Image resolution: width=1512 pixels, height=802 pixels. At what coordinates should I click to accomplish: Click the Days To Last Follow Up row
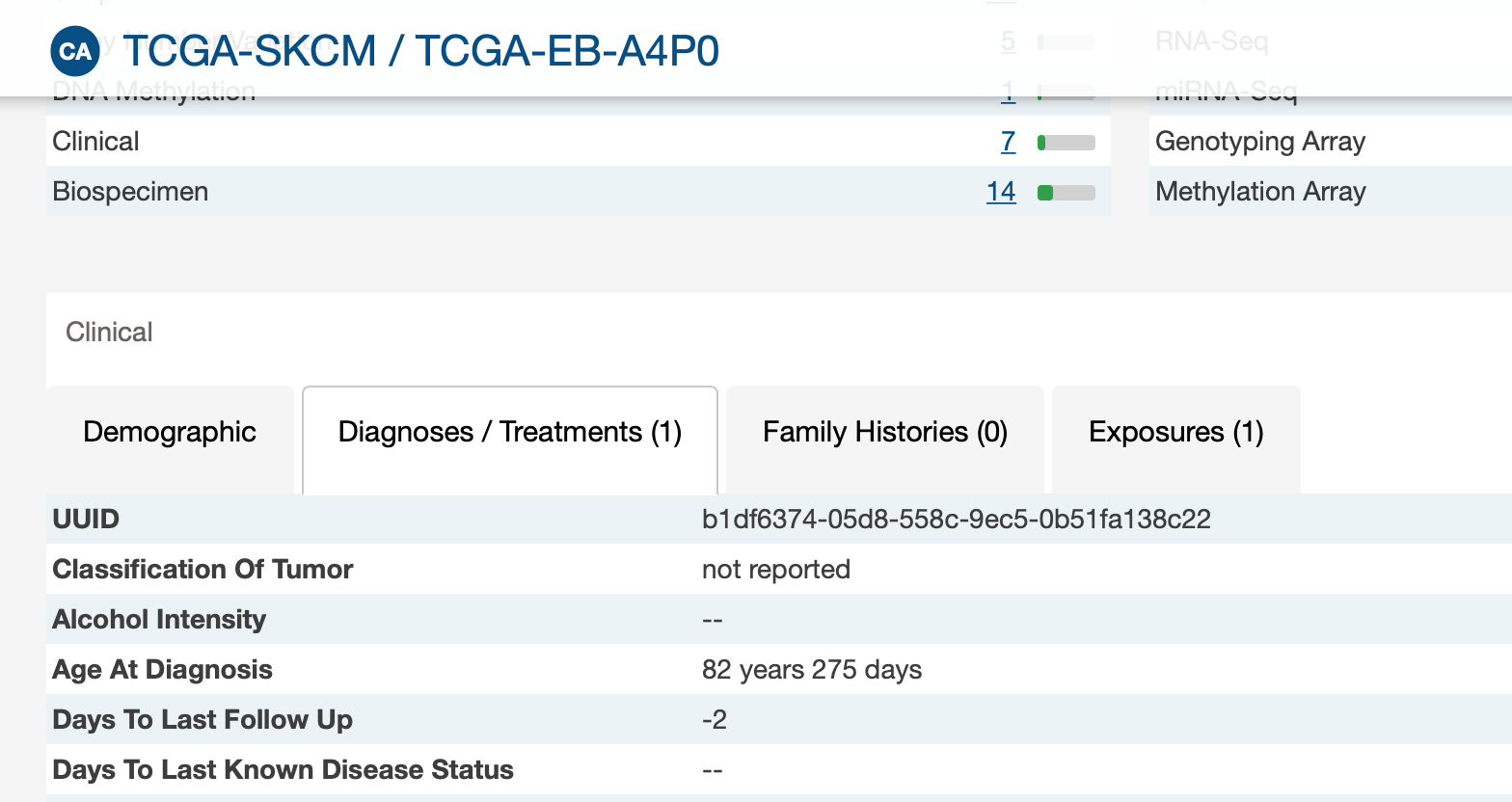779,719
